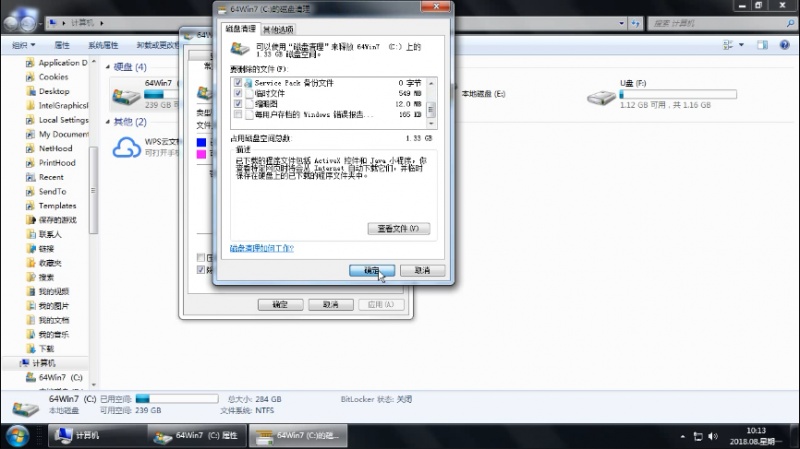Click the Windows Start orb

pos(17,436)
